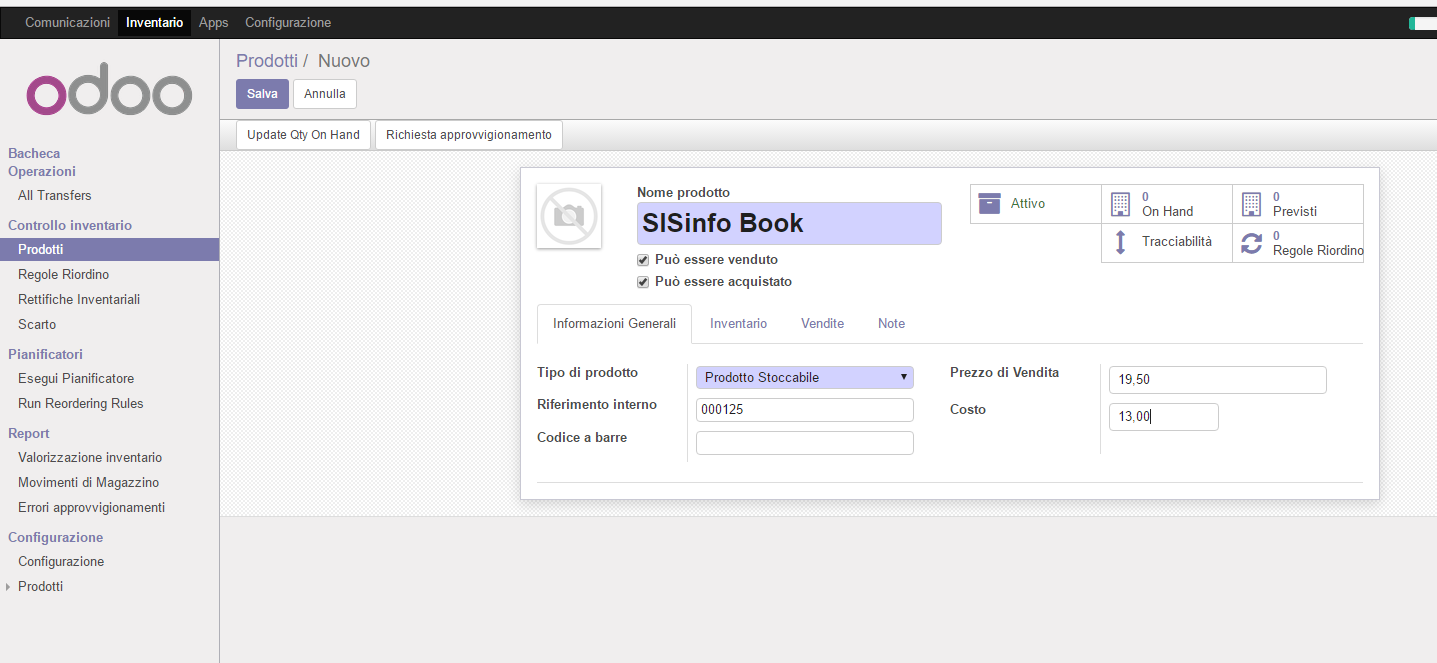Screen dimensions: 1437x663
Task: Open the Tracciabilità stat button
Action: [x=1167, y=243]
